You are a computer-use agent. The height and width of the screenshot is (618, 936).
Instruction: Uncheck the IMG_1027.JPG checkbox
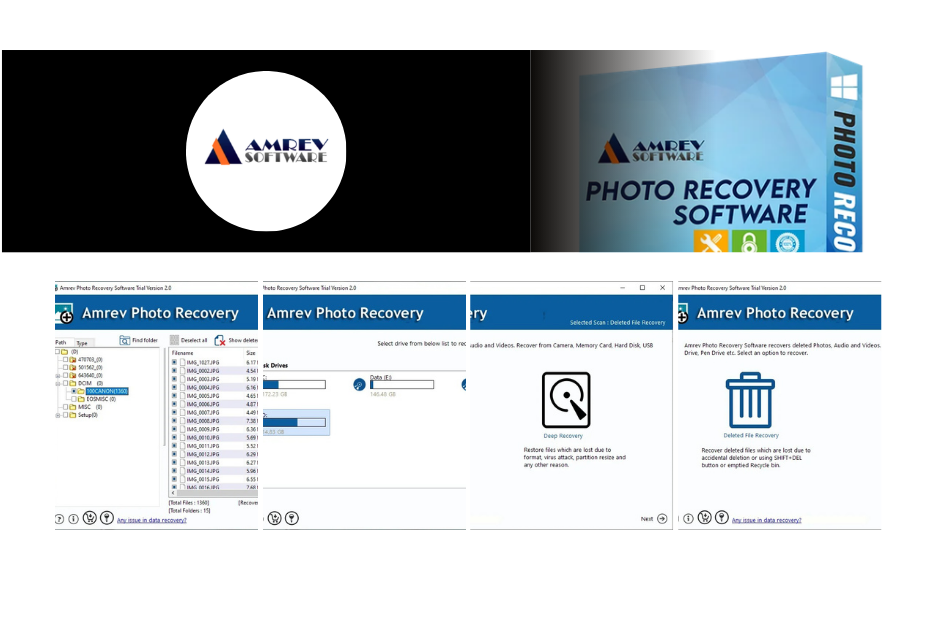175,362
